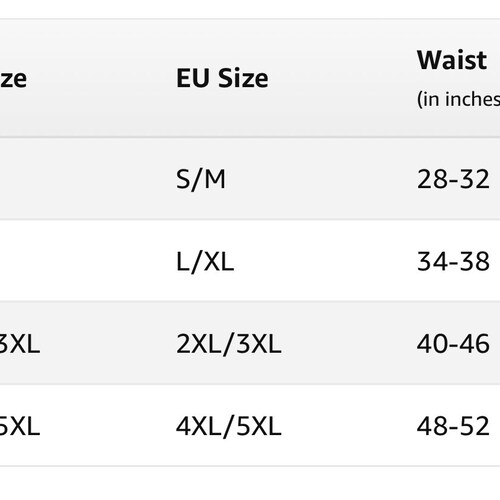Select the cut-off 3XL cell in left column
500x500 pixels.
click(20, 344)
